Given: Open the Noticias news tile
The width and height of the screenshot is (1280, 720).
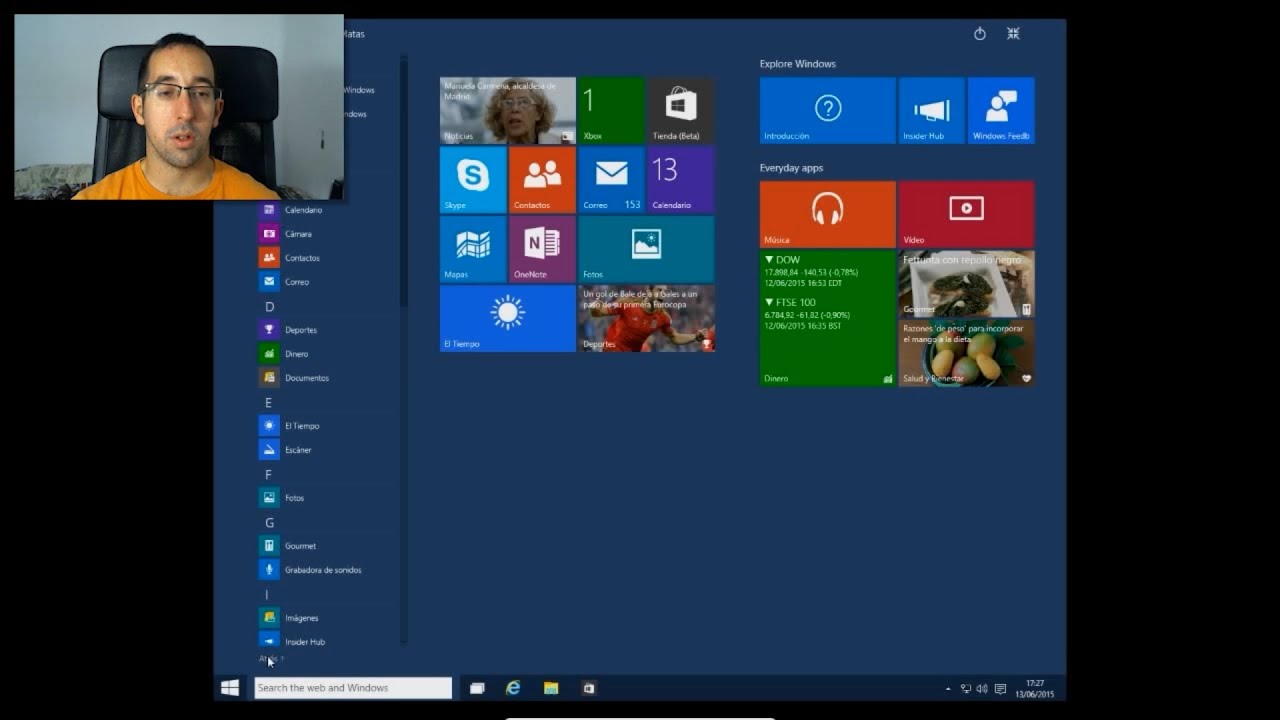Looking at the screenshot, I should 508,111.
